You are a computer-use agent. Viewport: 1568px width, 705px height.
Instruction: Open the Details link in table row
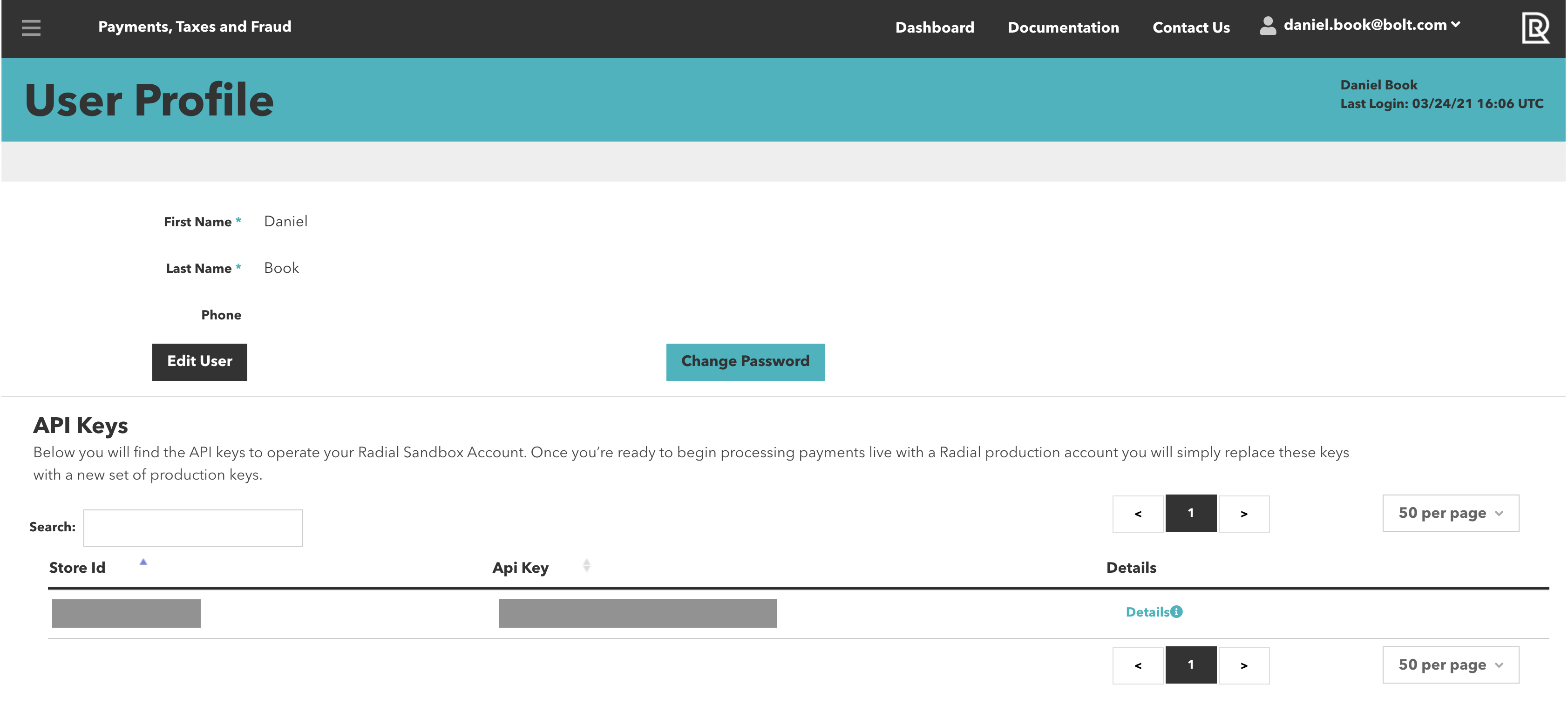pos(1147,612)
